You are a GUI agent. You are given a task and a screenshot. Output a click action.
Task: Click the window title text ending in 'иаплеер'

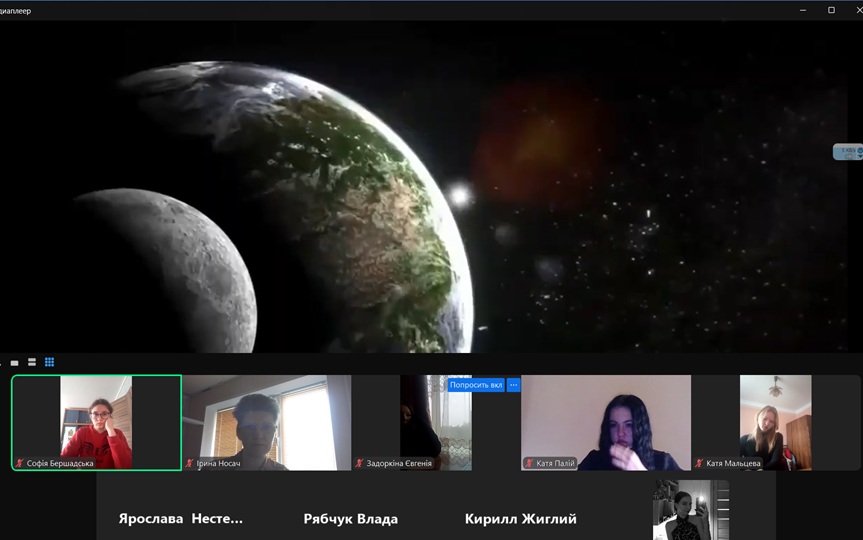click(15, 11)
